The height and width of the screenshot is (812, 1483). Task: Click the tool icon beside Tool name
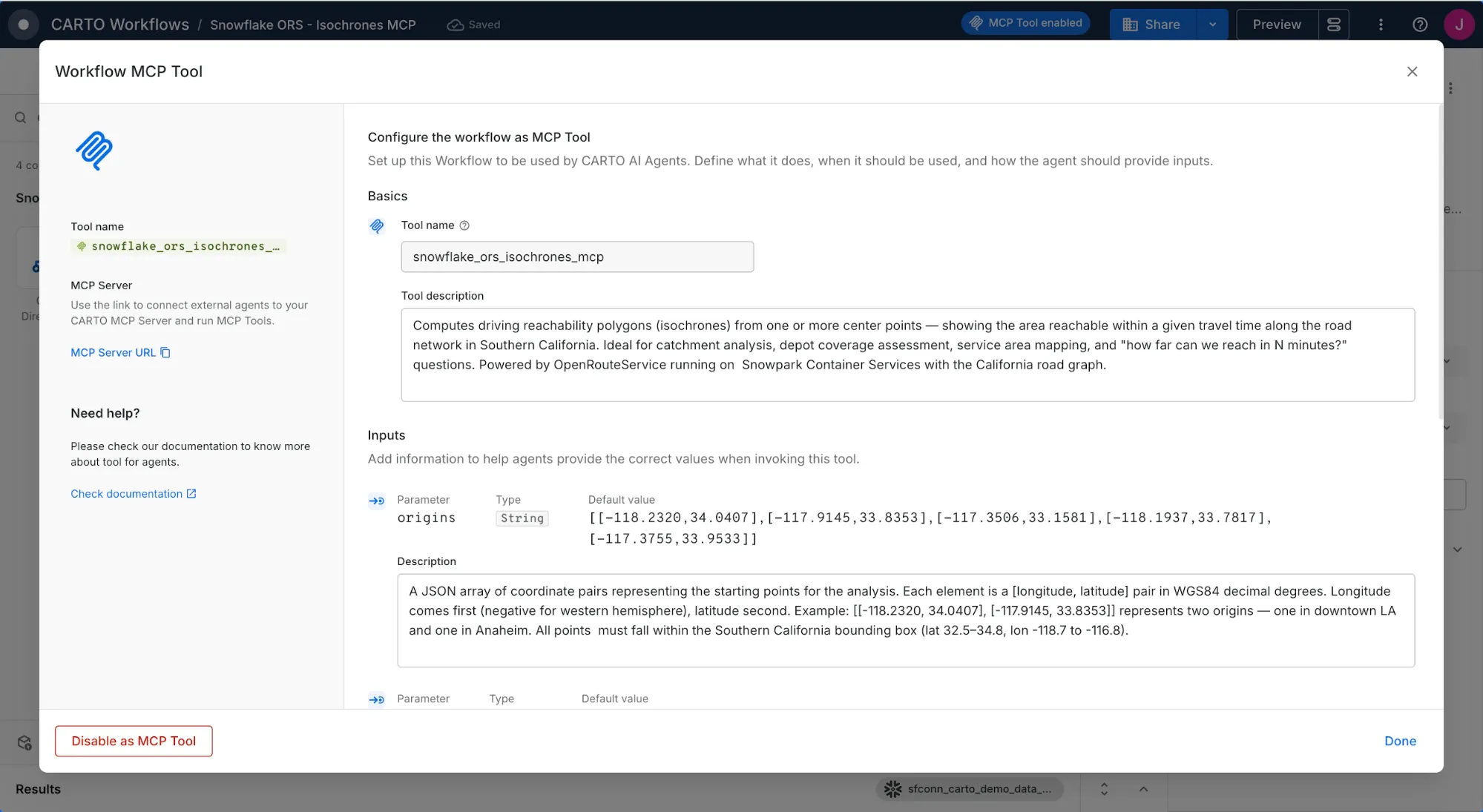(377, 226)
